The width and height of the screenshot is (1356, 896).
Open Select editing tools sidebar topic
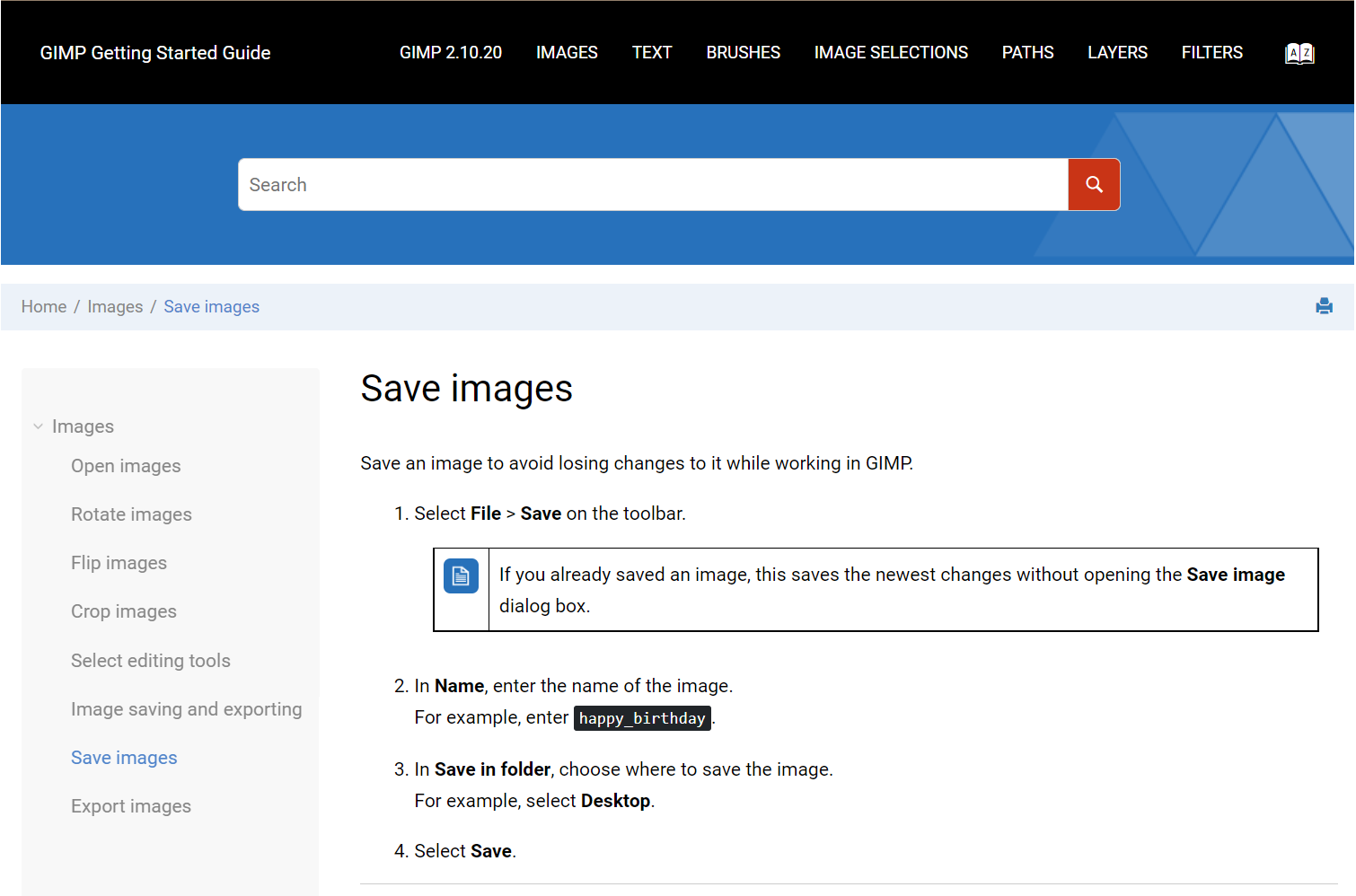(x=151, y=661)
